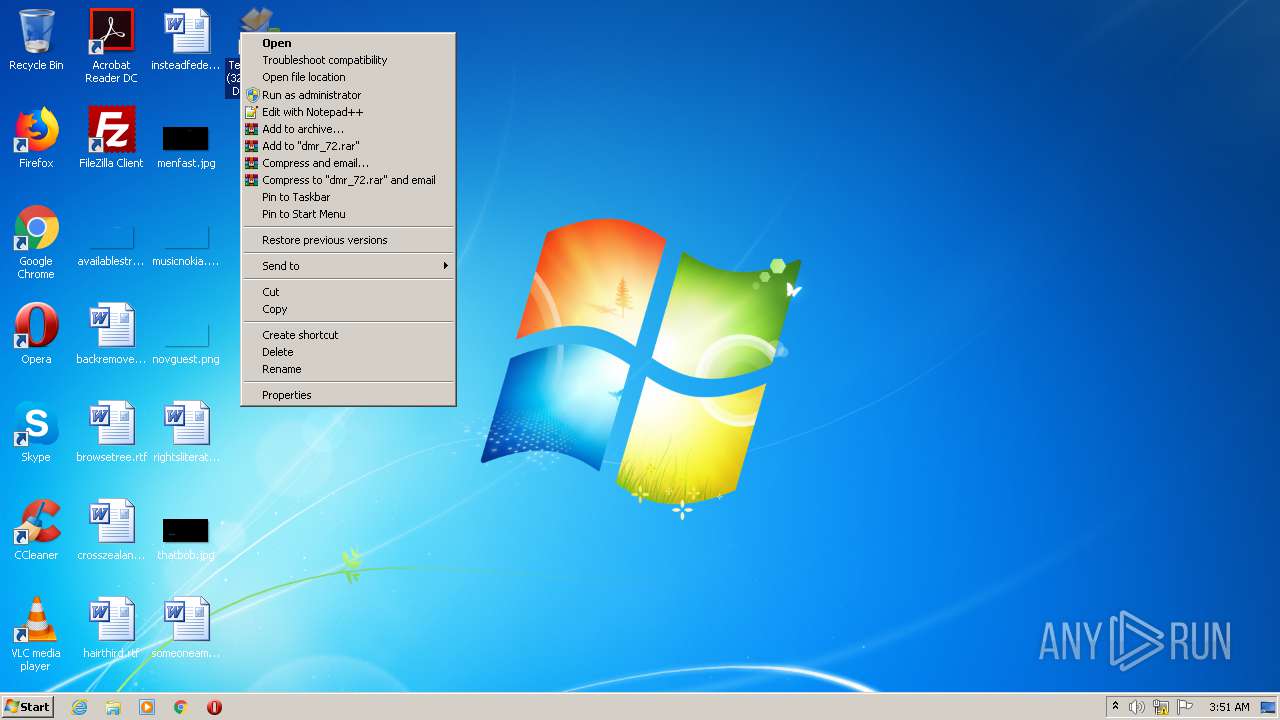The height and width of the screenshot is (720, 1280).
Task: Select the someoneam document icon
Action: point(186,628)
